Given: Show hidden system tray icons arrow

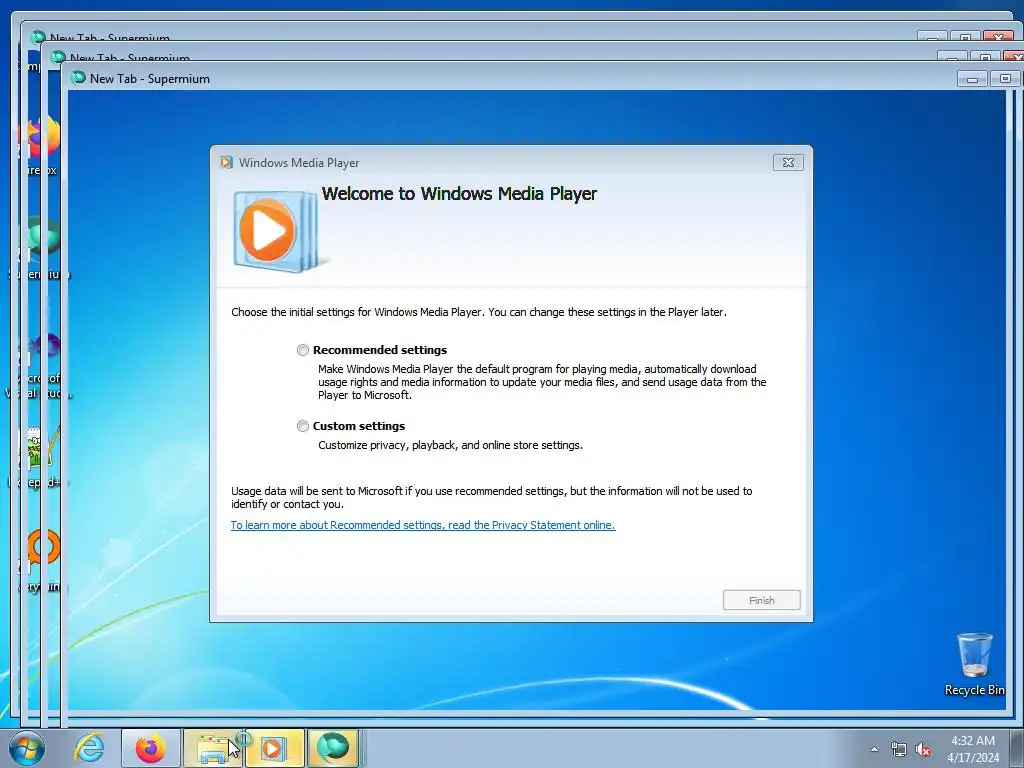Looking at the screenshot, I should (874, 750).
